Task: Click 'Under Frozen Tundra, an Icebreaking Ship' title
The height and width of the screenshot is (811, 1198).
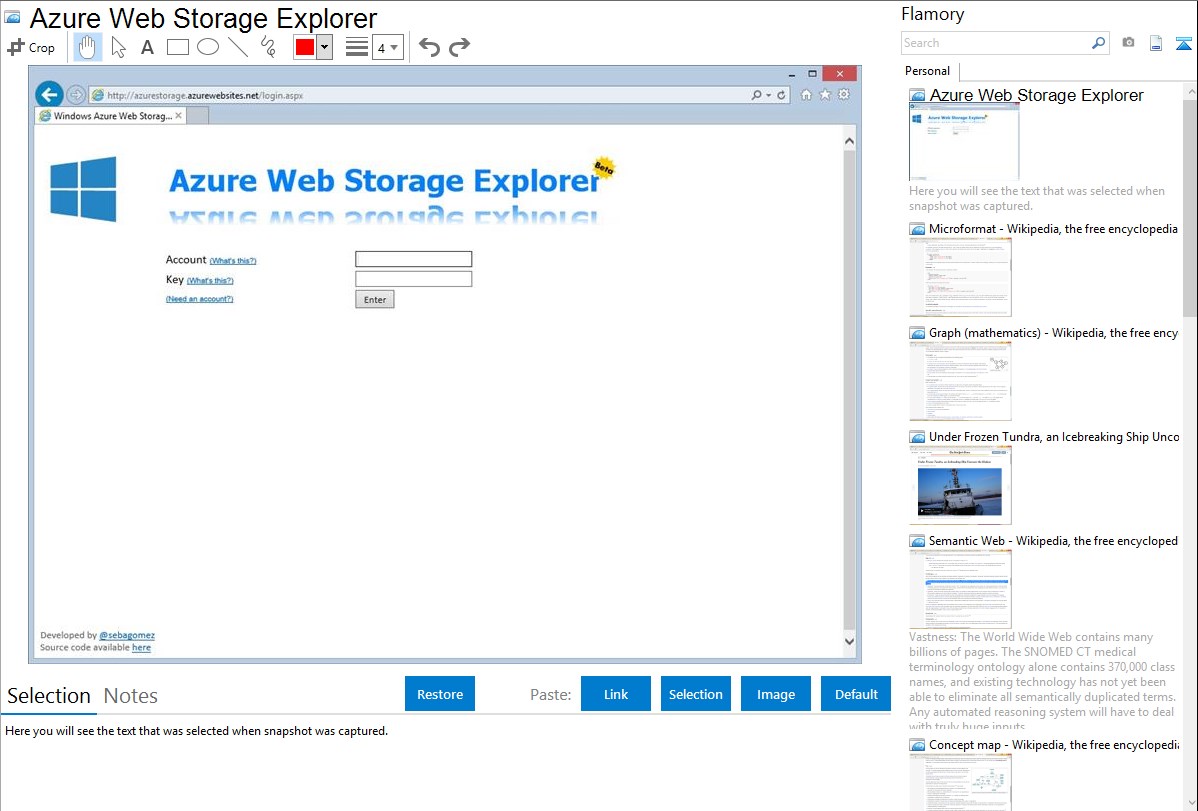Action: coord(1054,436)
